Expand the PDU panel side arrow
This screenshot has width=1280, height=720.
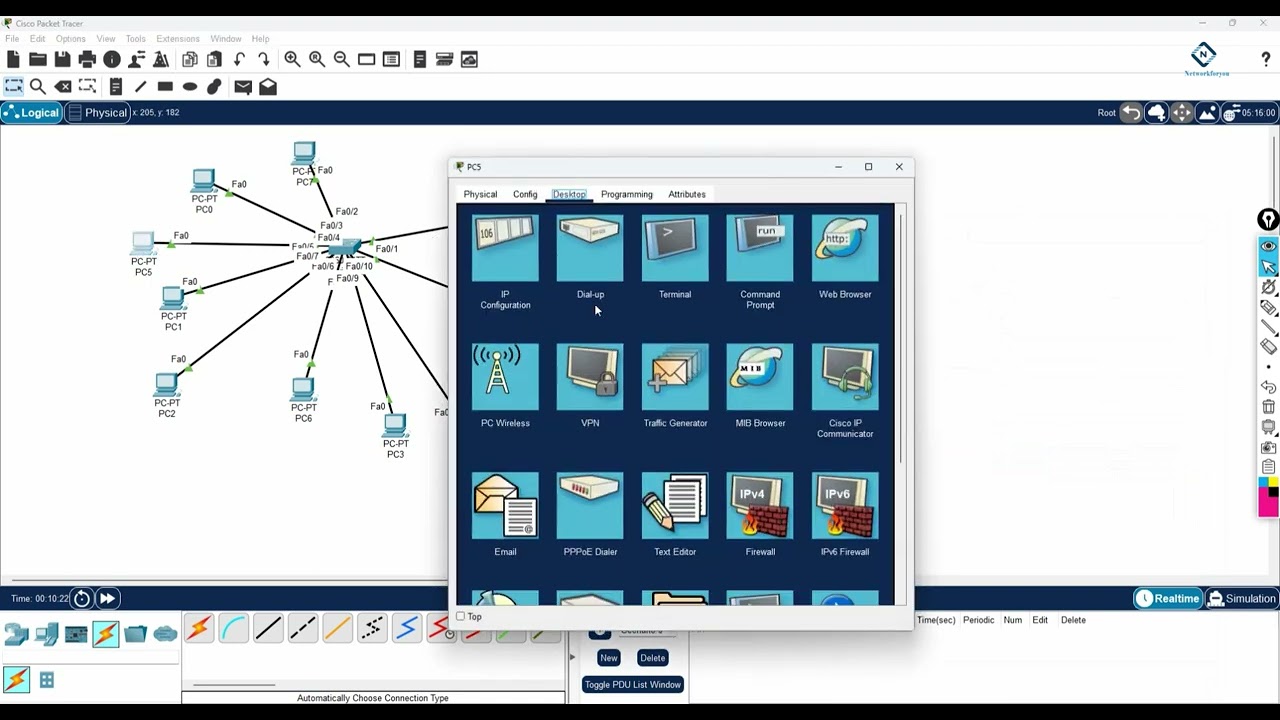pyautogui.click(x=572, y=657)
